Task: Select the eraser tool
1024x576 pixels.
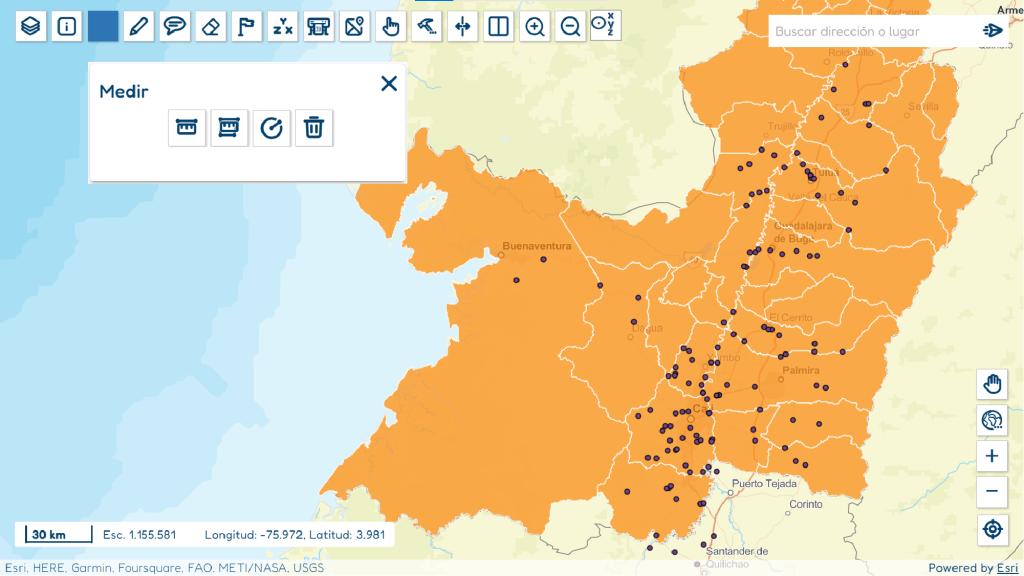Action: (210, 27)
